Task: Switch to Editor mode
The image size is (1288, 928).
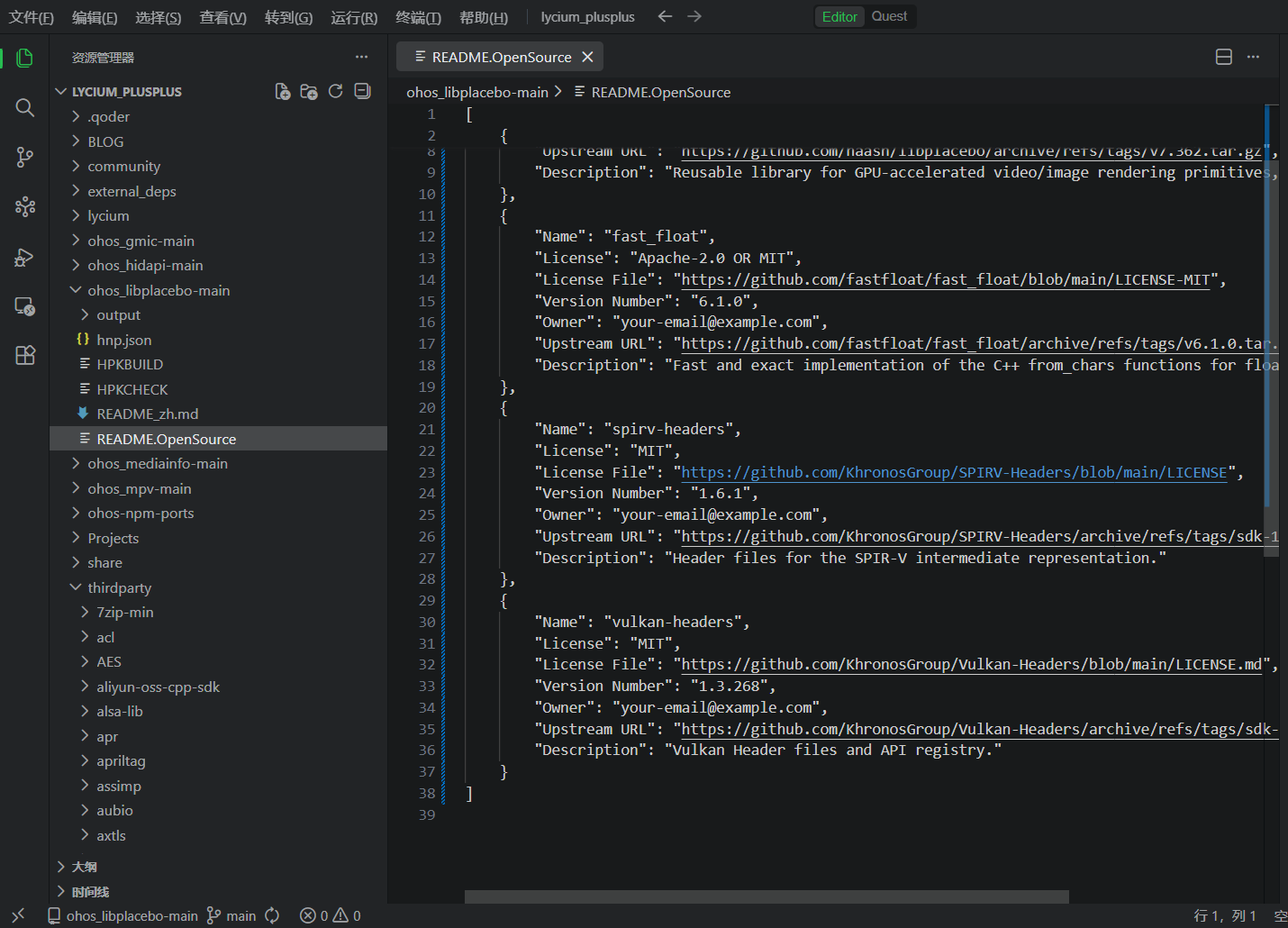Action: tap(839, 16)
